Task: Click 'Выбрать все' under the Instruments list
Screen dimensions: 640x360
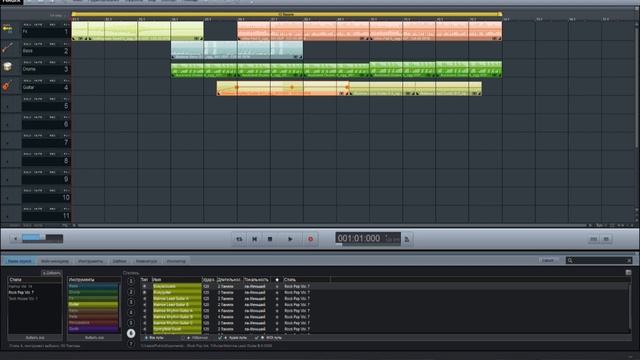Action: (94, 338)
